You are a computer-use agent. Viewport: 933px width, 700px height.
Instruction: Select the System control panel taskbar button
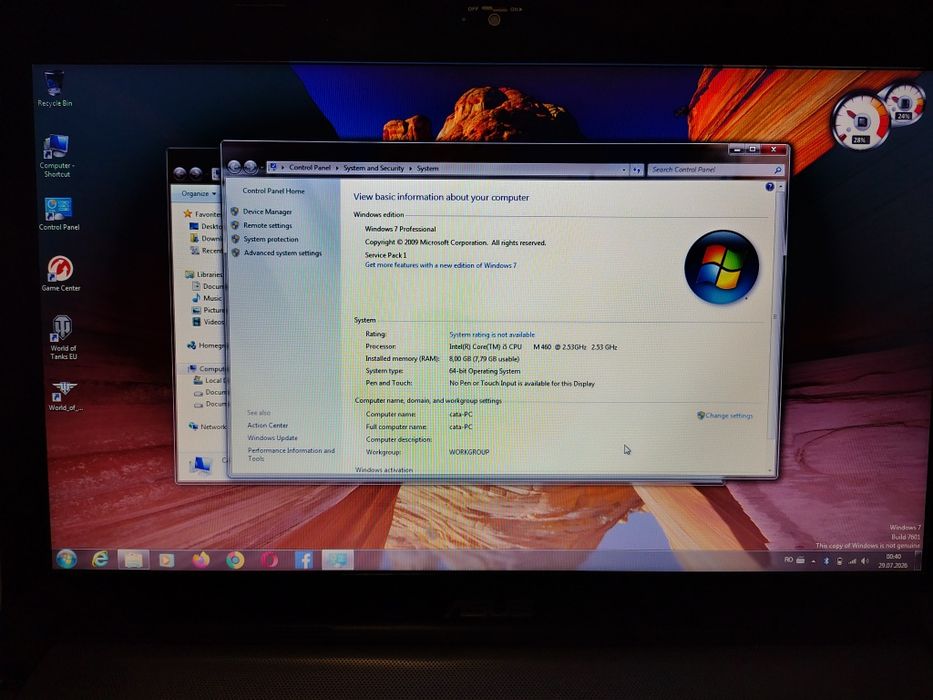tap(337, 560)
